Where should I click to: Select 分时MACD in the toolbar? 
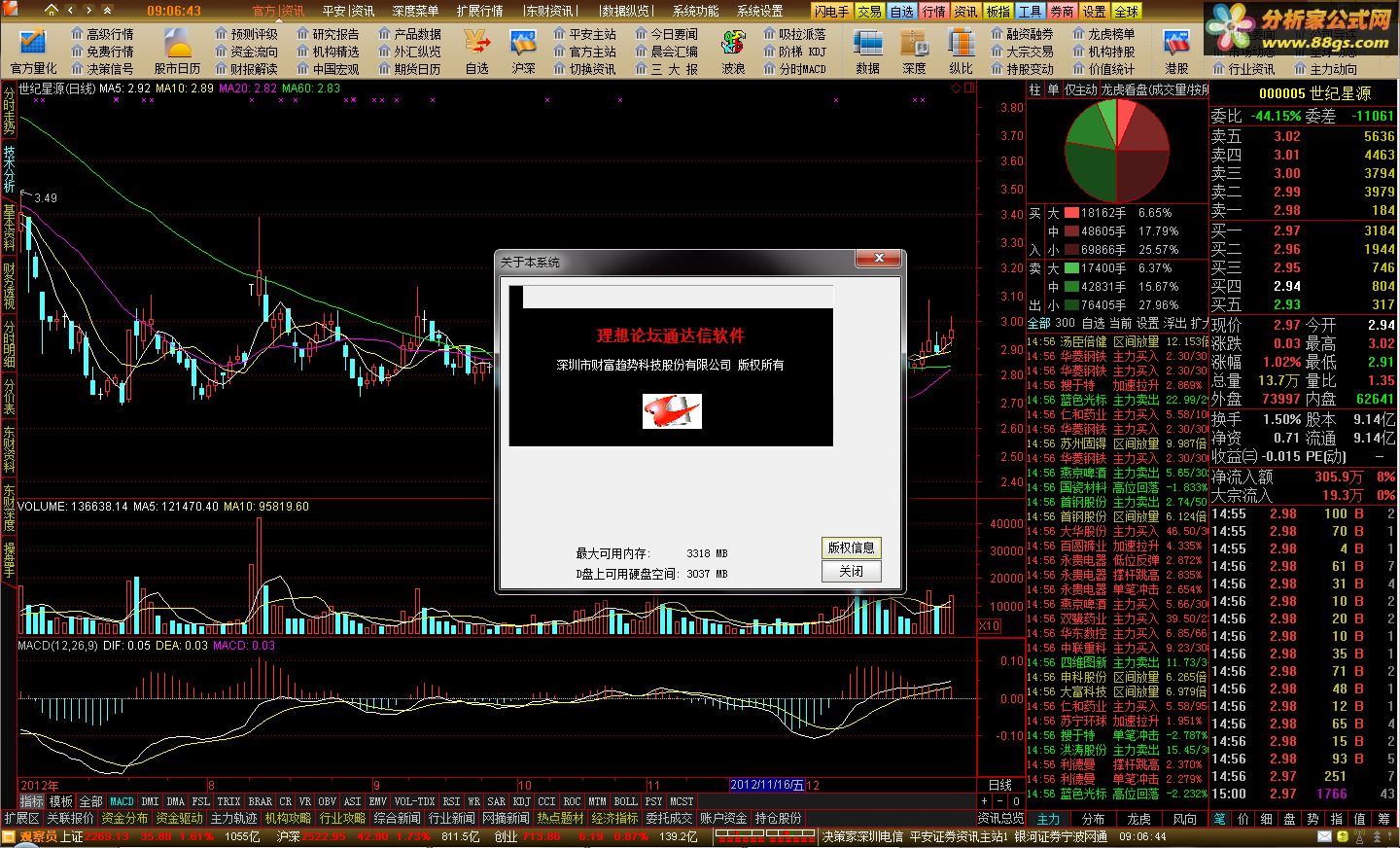(x=794, y=69)
